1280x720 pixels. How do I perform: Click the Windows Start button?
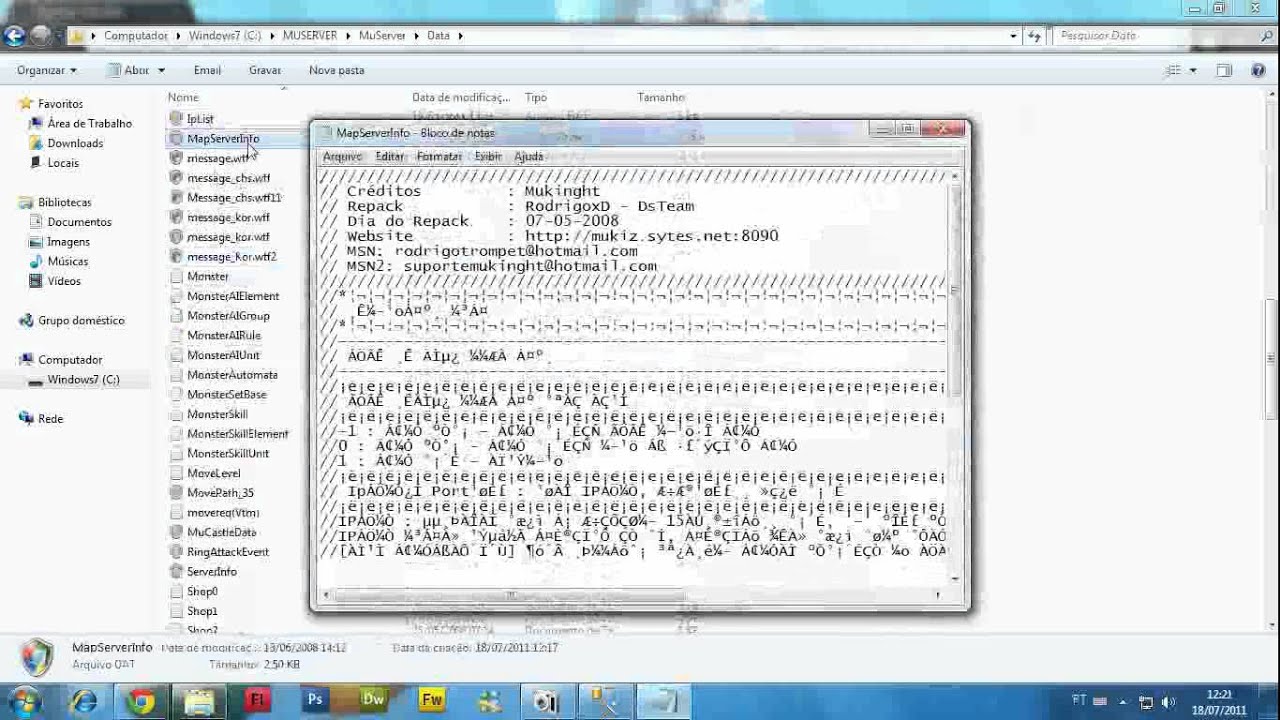click(x=26, y=701)
